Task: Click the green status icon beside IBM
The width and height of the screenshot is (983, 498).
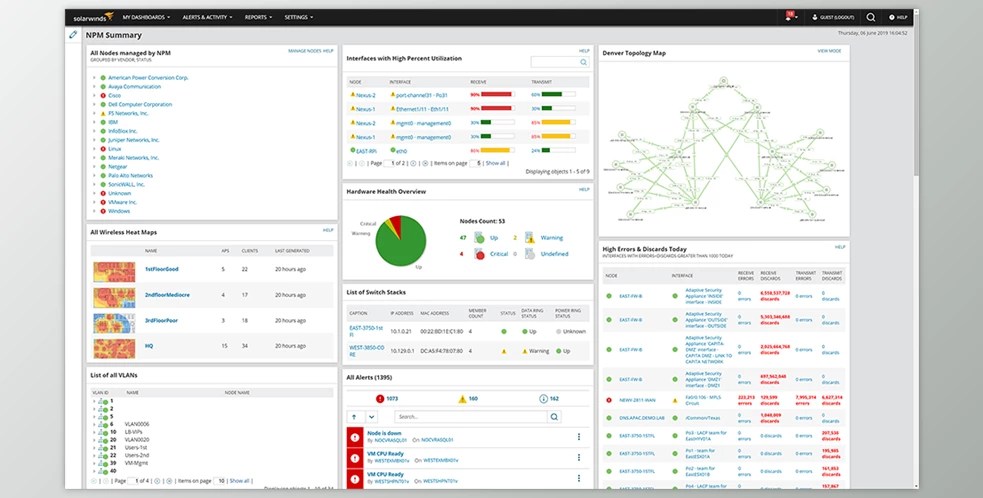Action: click(x=103, y=122)
